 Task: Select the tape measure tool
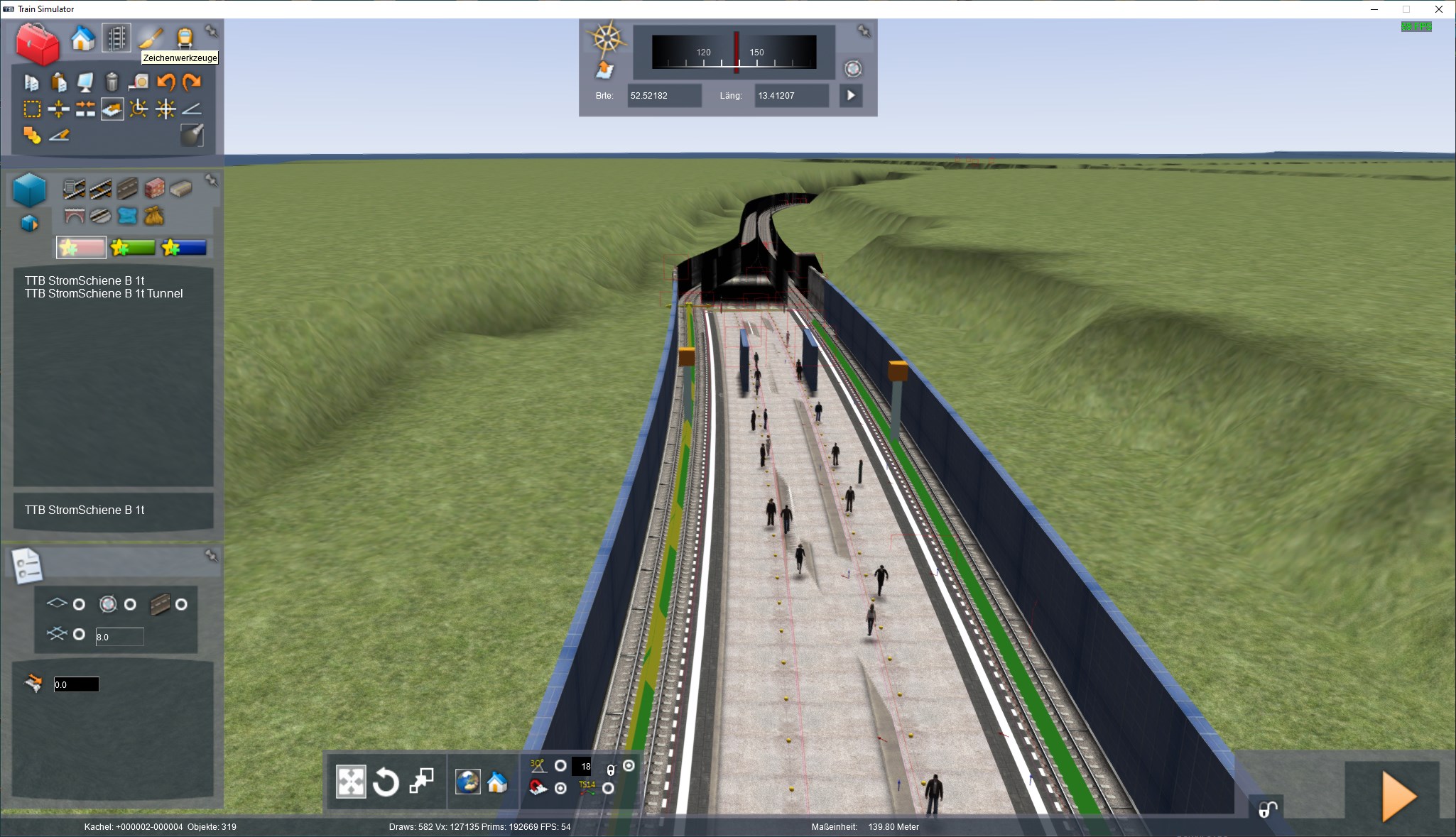click(x=139, y=82)
